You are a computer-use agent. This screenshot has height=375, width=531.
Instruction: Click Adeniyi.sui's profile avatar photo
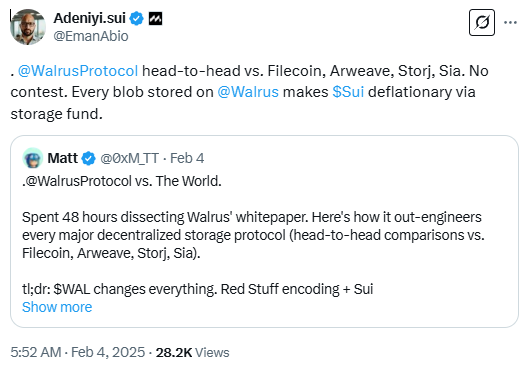click(x=28, y=27)
